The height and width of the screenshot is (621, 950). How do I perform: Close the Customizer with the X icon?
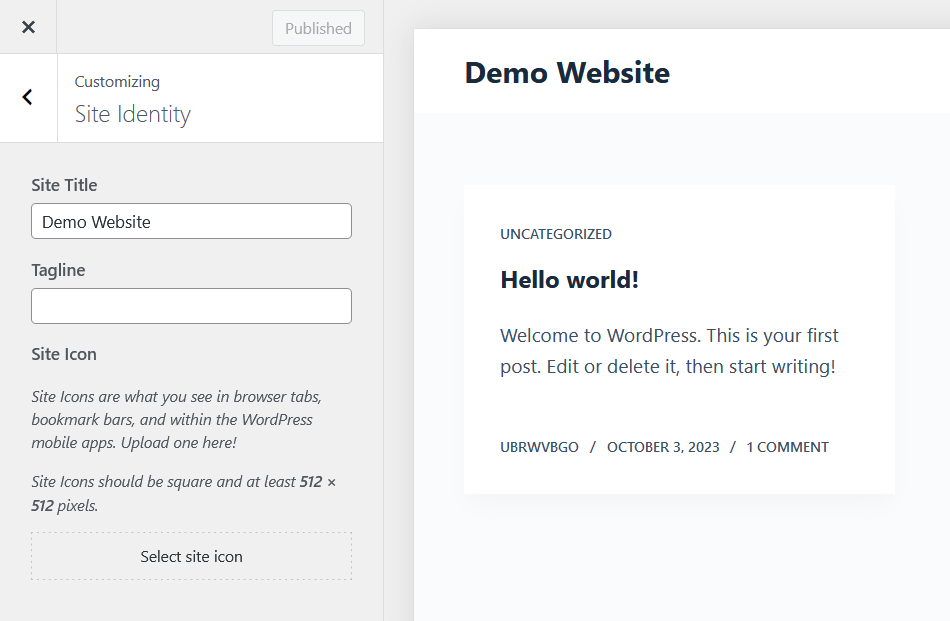point(28,27)
